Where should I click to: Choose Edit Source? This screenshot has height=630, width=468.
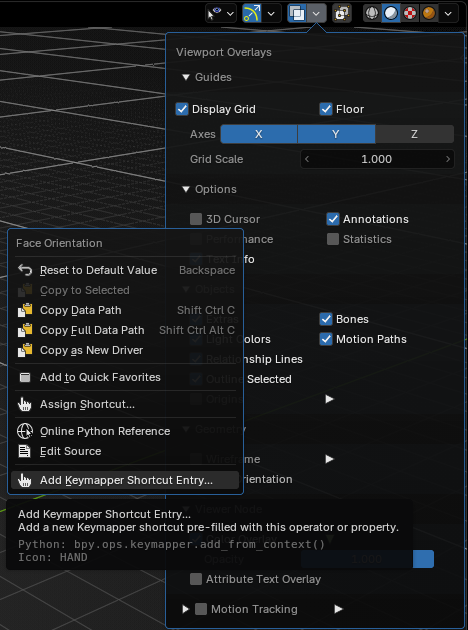[x=125, y=451]
